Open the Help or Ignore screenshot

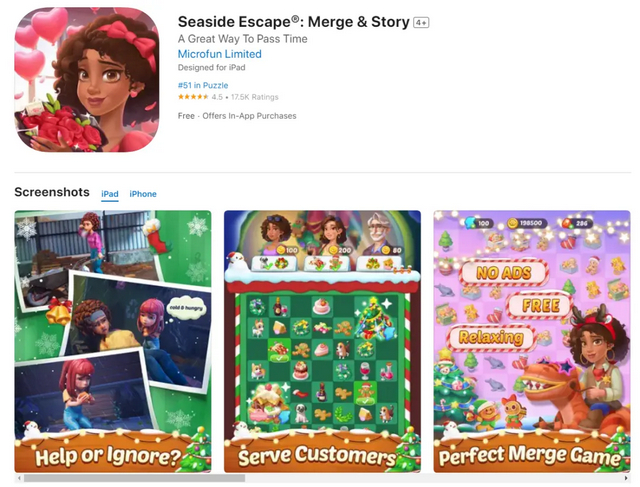click(113, 341)
